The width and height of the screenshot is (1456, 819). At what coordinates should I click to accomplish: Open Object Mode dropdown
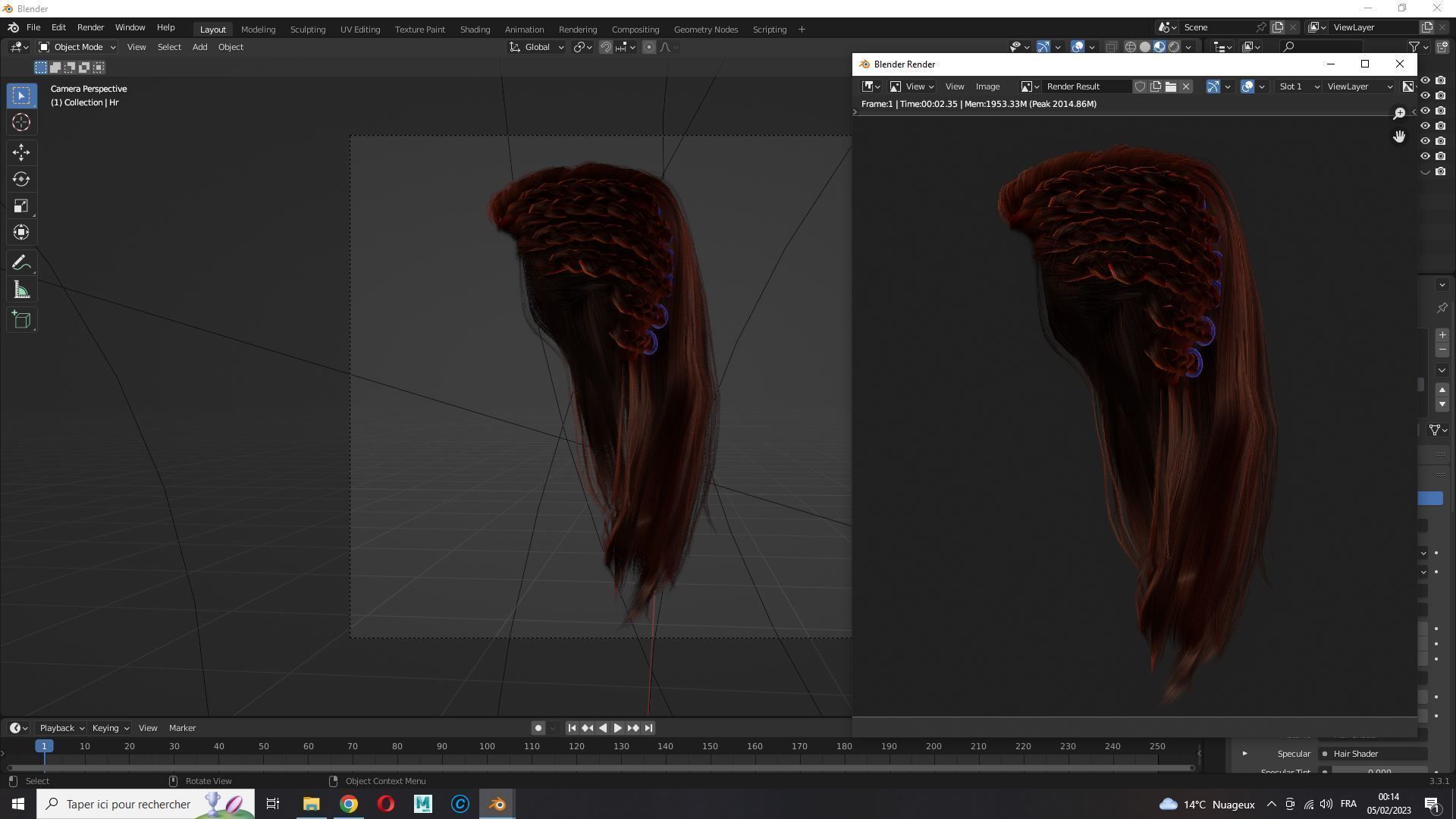[77, 47]
